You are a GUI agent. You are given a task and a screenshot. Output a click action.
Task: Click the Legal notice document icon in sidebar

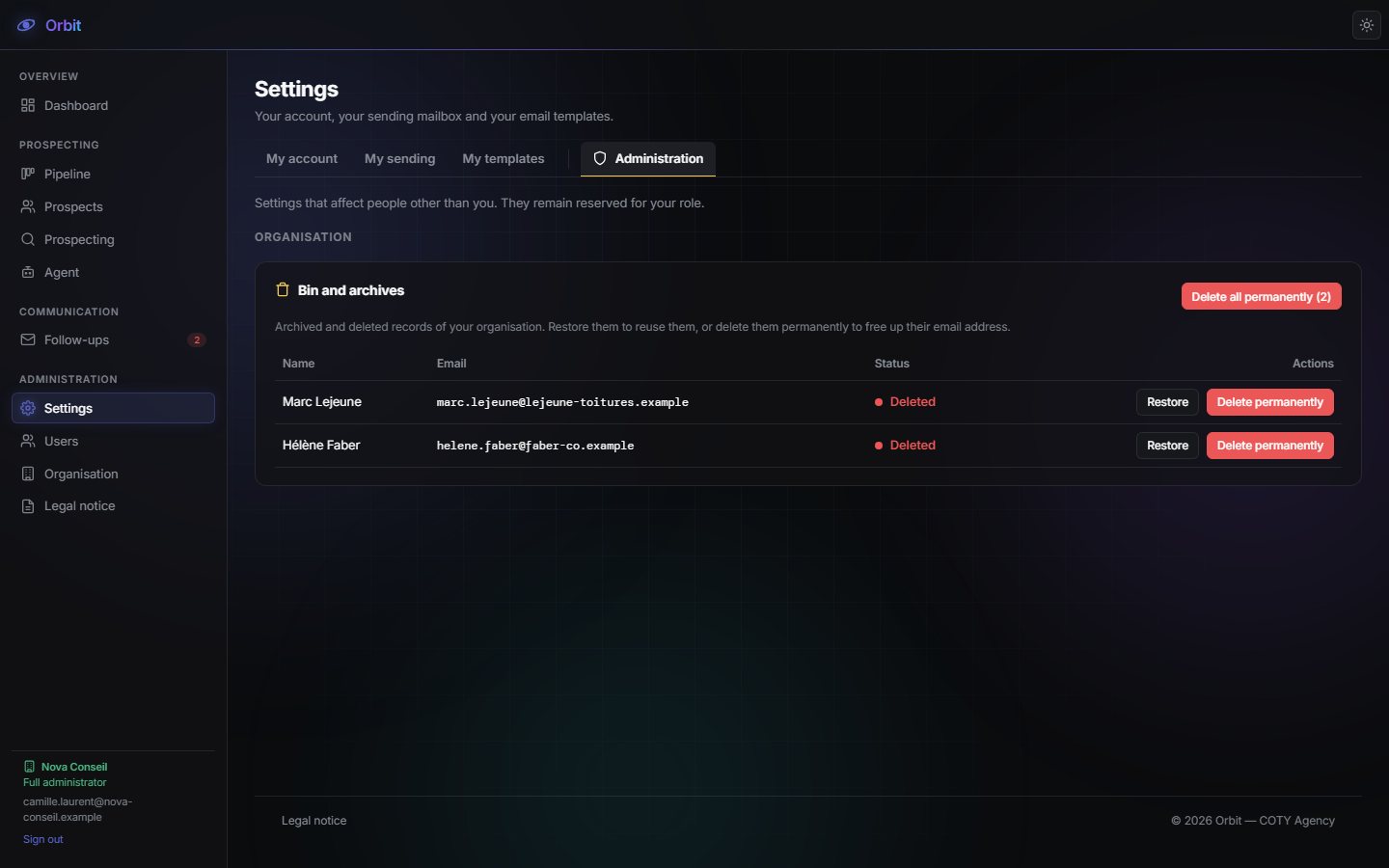coord(28,505)
